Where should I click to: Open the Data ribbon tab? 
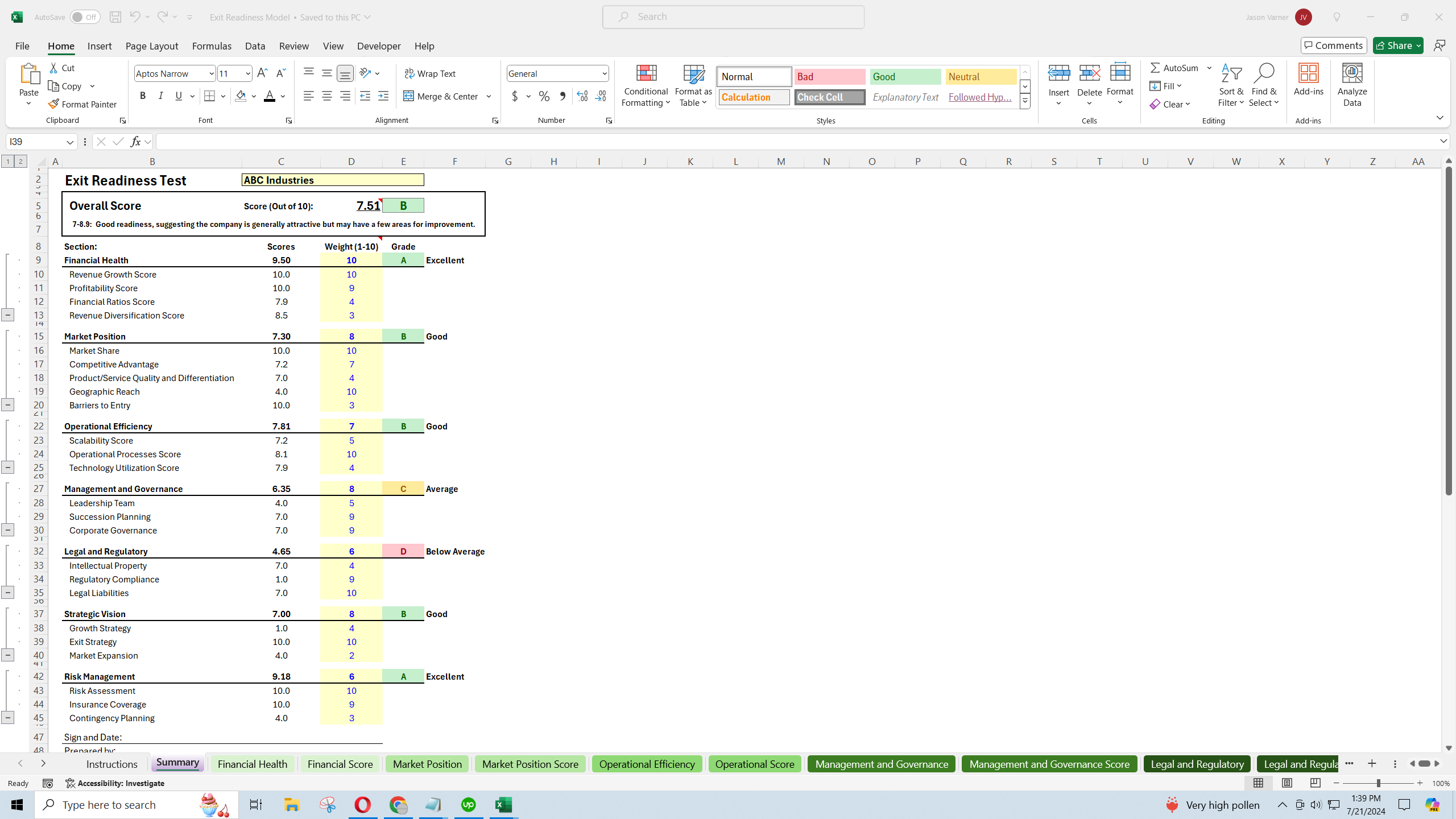tap(255, 45)
